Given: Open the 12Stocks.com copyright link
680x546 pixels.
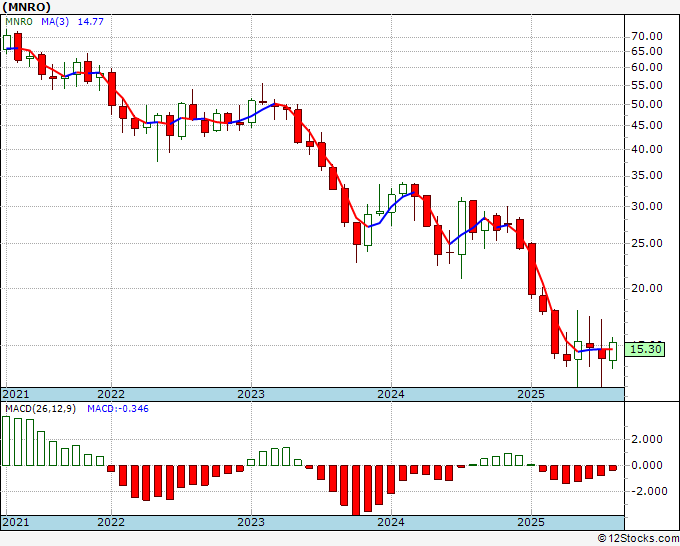Looking at the screenshot, I should tap(638, 539).
